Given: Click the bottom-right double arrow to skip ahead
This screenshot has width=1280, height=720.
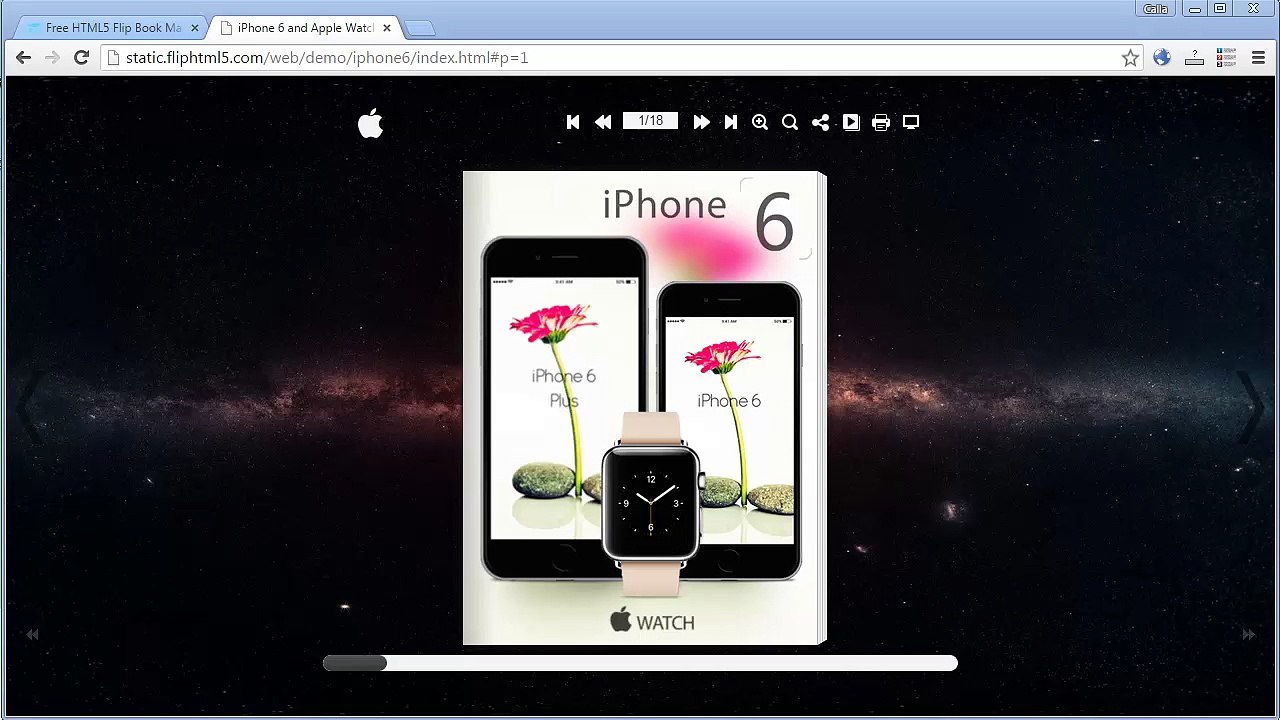Looking at the screenshot, I should pos(1248,634).
